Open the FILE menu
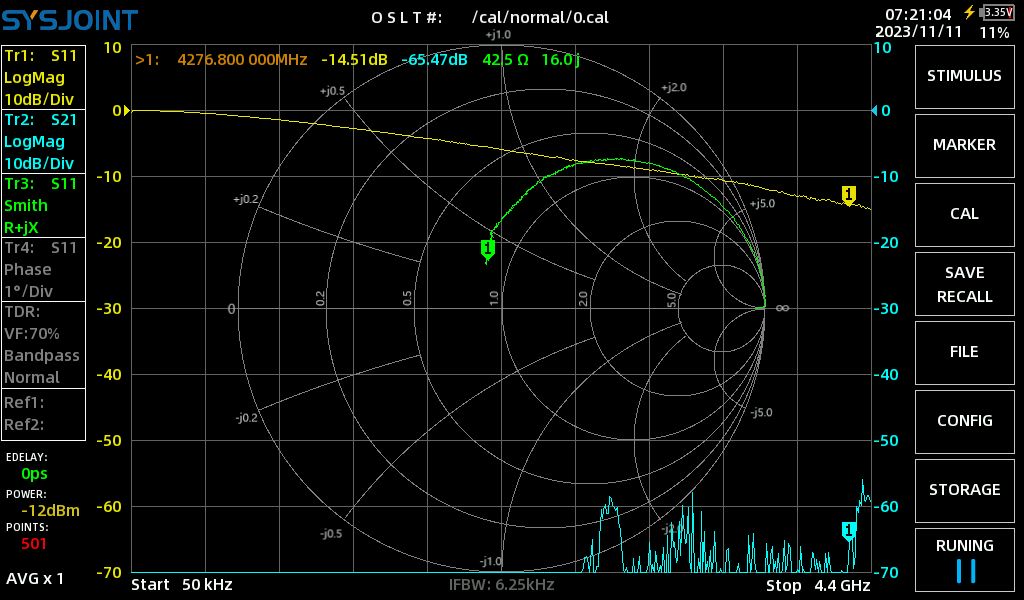 click(x=964, y=352)
